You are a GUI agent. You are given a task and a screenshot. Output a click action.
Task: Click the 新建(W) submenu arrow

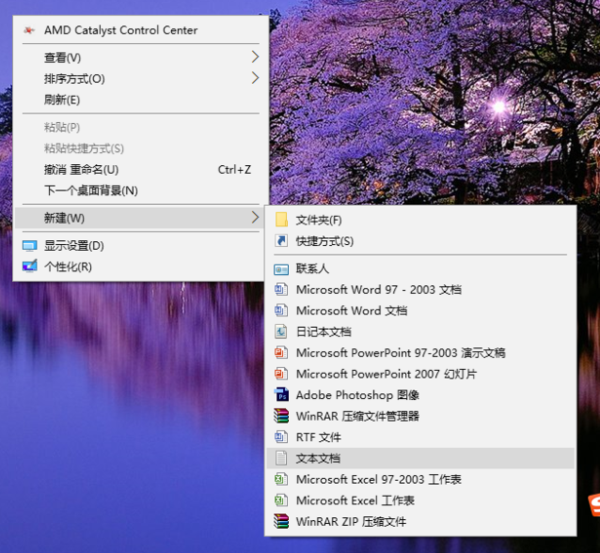(255, 218)
